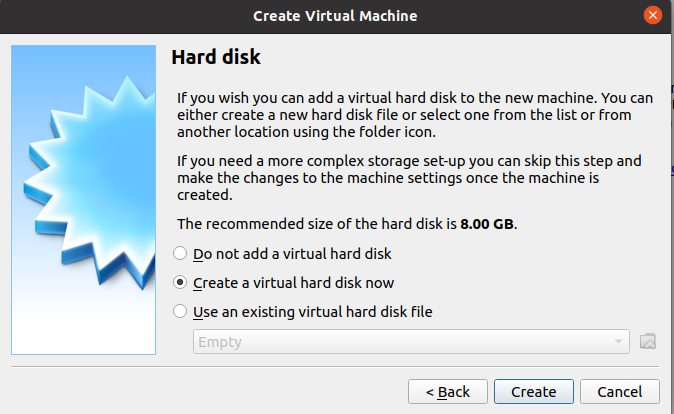This screenshot has width=674, height=414.
Task: Click the 'Create Virtual Machine' title bar
Action: tap(335, 16)
